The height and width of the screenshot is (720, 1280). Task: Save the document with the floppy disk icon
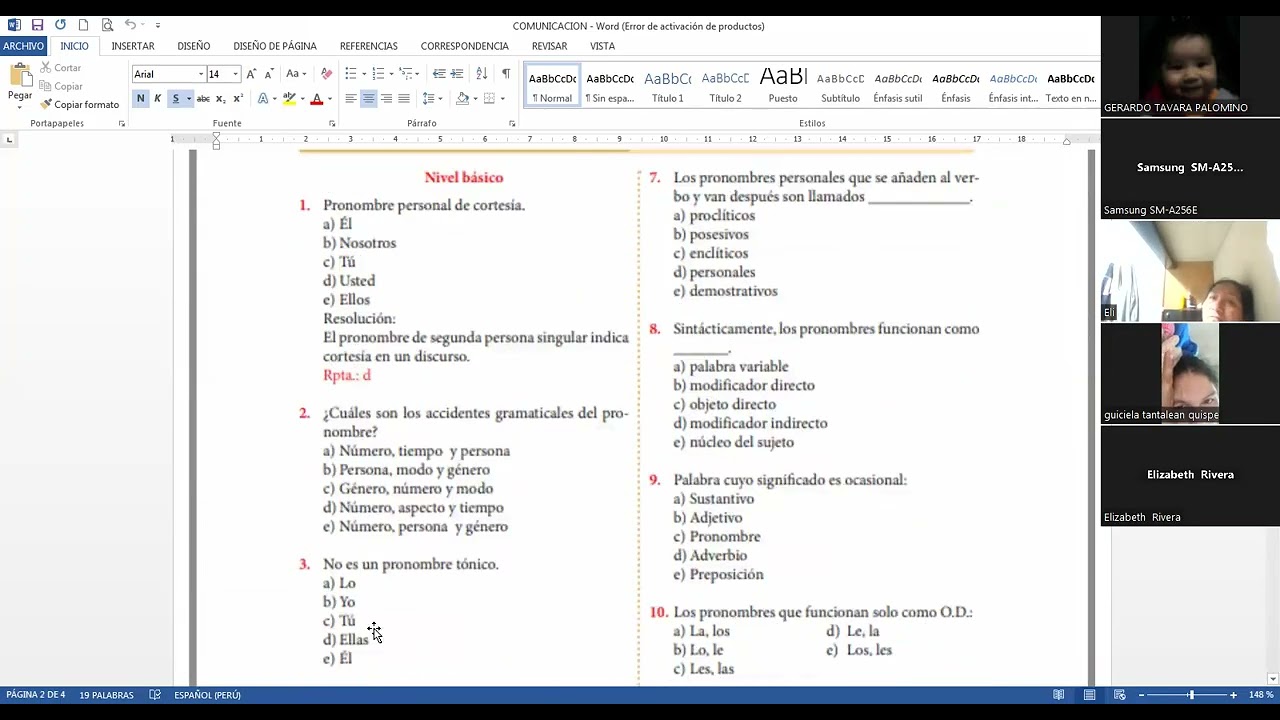pyautogui.click(x=37, y=25)
